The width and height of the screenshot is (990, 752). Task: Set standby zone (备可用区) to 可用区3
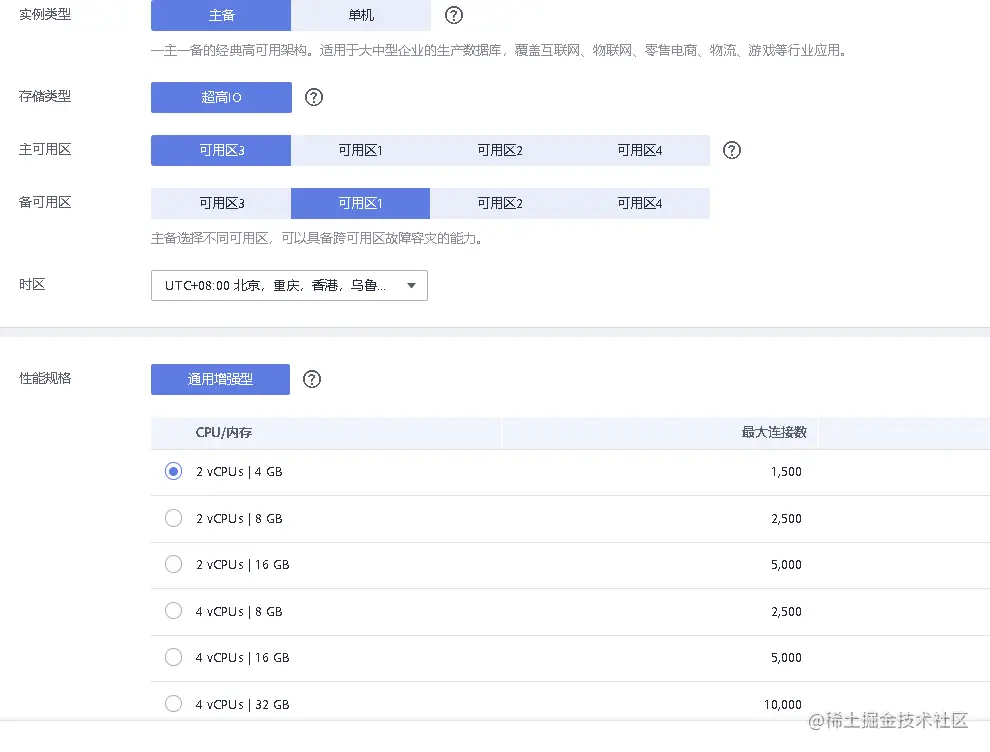point(221,203)
